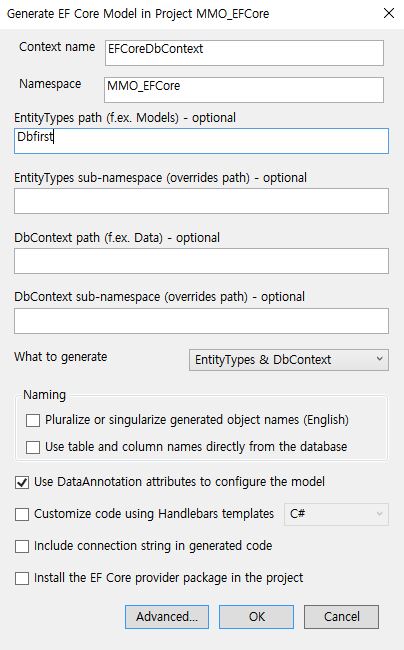404x650 pixels.
Task: Check Include connection string in generated code
Action: click(x=22, y=546)
